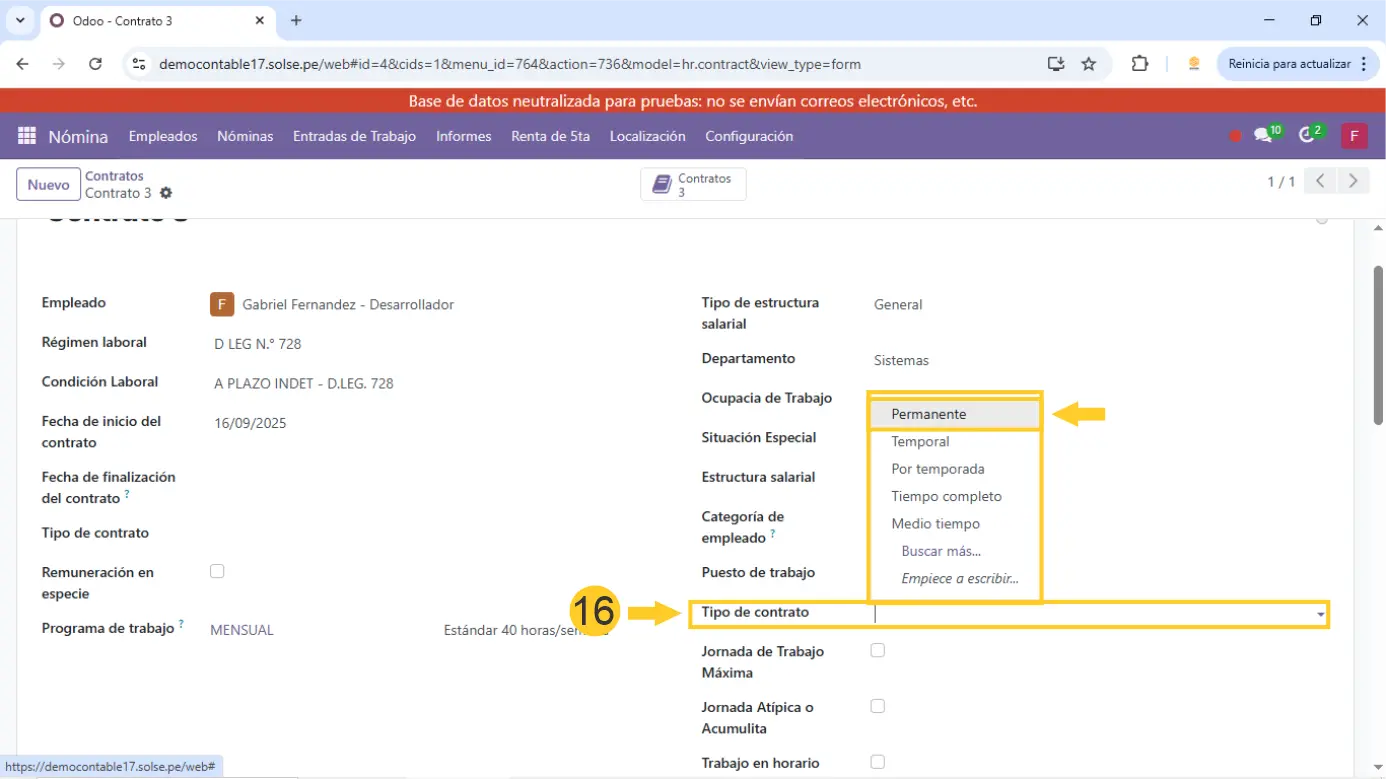Open the activities clock icon
Image resolution: width=1386 pixels, height=779 pixels.
click(1306, 136)
